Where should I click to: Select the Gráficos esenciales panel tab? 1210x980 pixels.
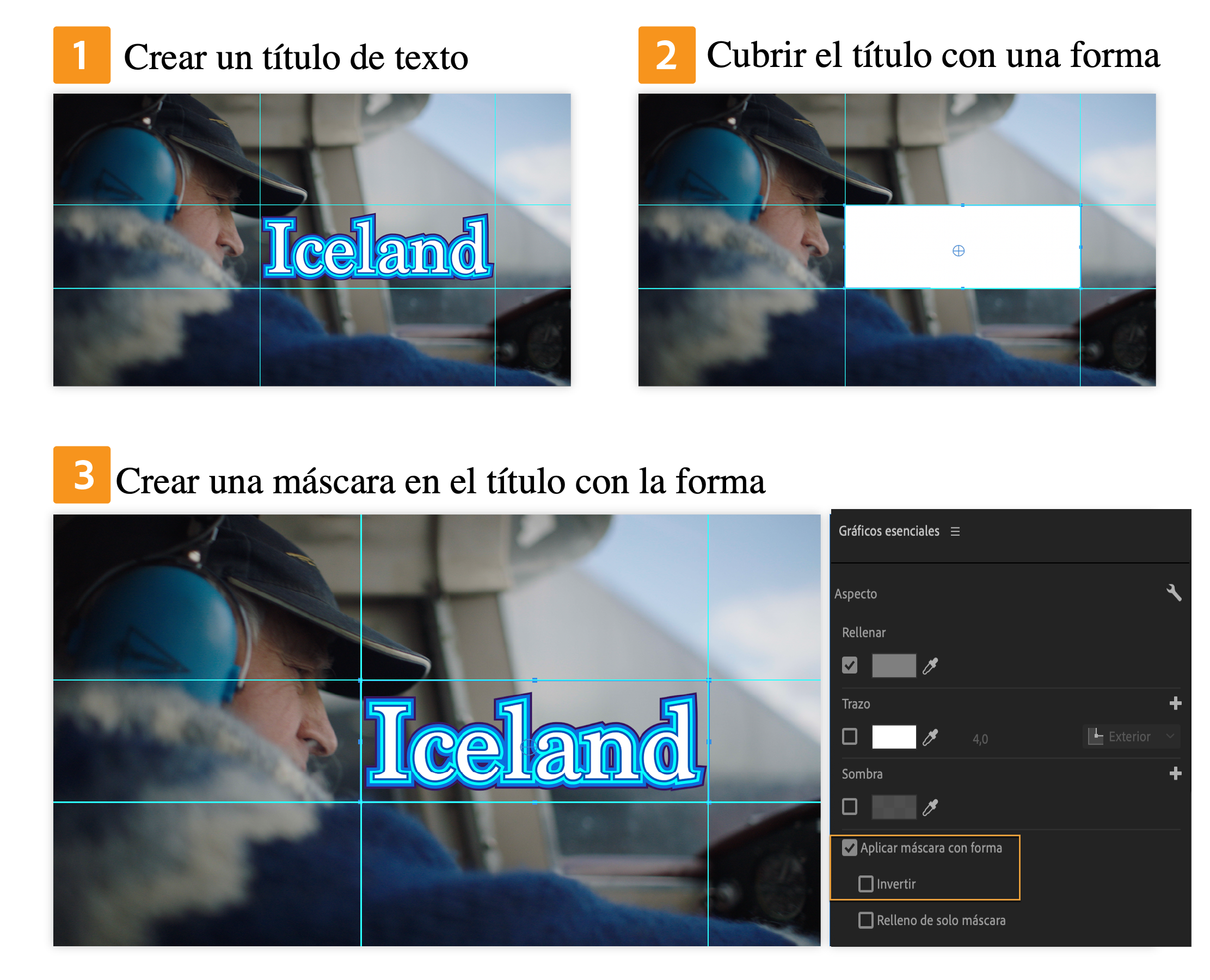[x=888, y=531]
